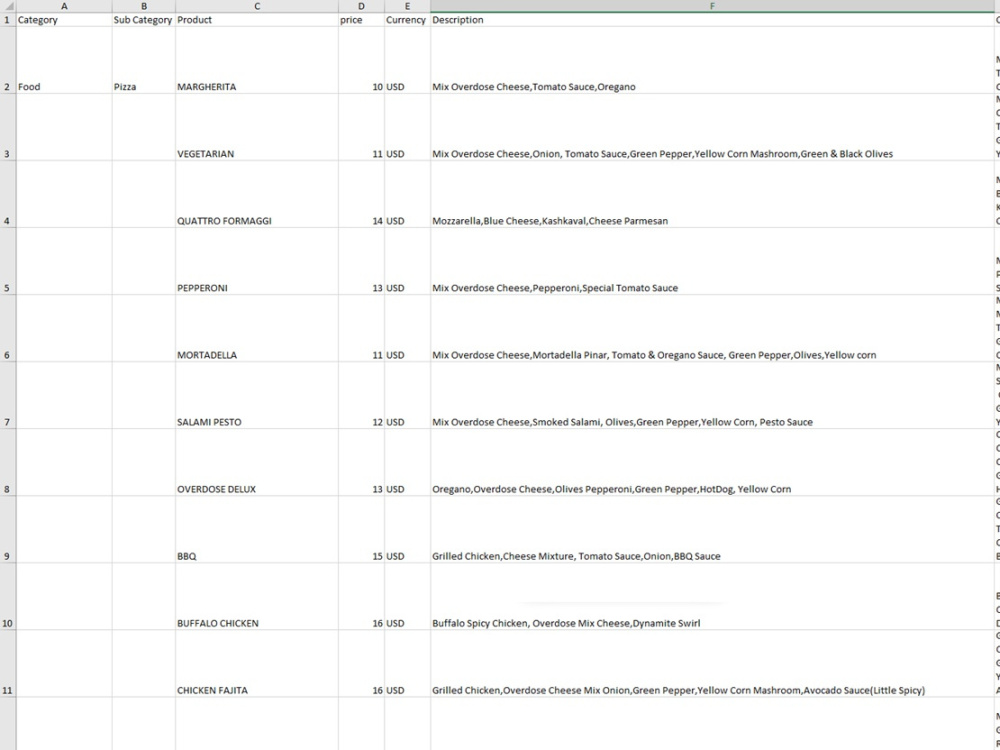
Task: Select column C header
Action: 257,6
